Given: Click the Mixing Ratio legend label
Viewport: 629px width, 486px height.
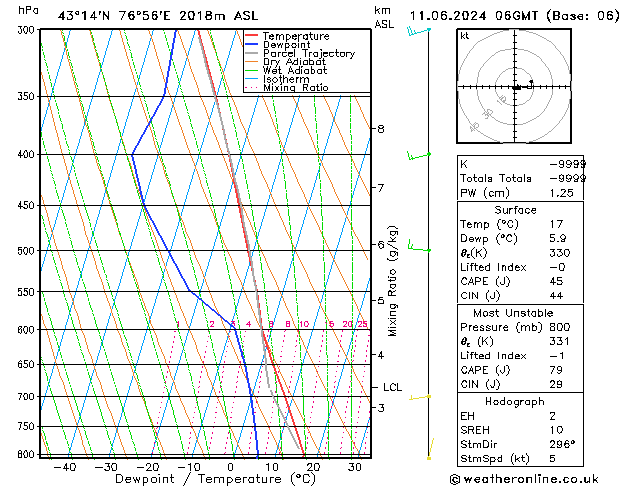Looking at the screenshot, I should click(296, 87).
